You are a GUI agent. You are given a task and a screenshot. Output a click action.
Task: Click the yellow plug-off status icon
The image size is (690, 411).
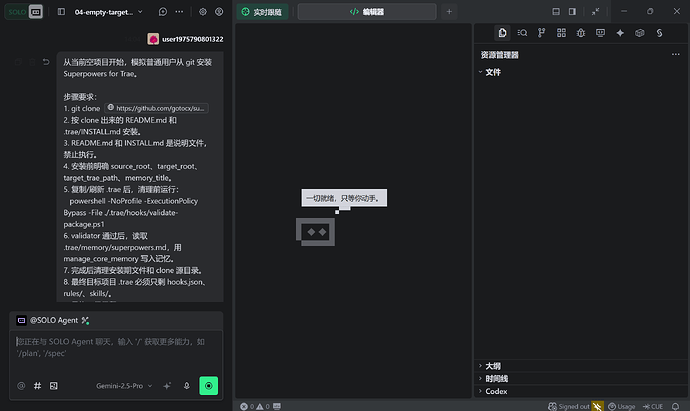(x=598, y=406)
